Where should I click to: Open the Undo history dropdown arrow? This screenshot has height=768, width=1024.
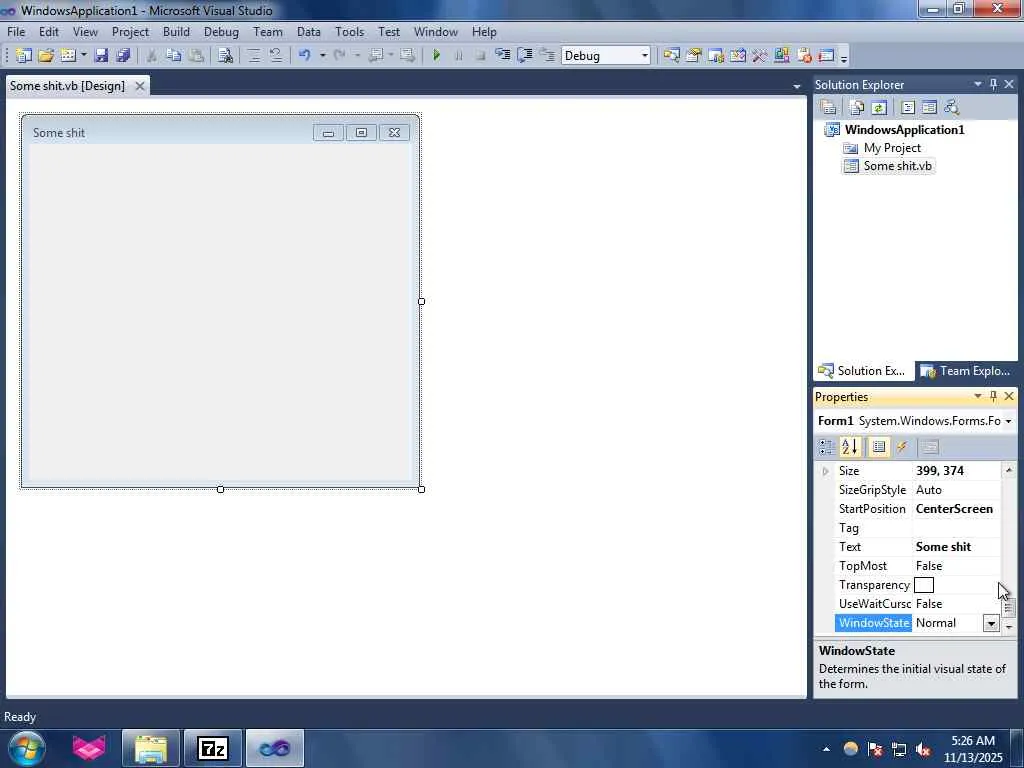[x=323, y=56]
